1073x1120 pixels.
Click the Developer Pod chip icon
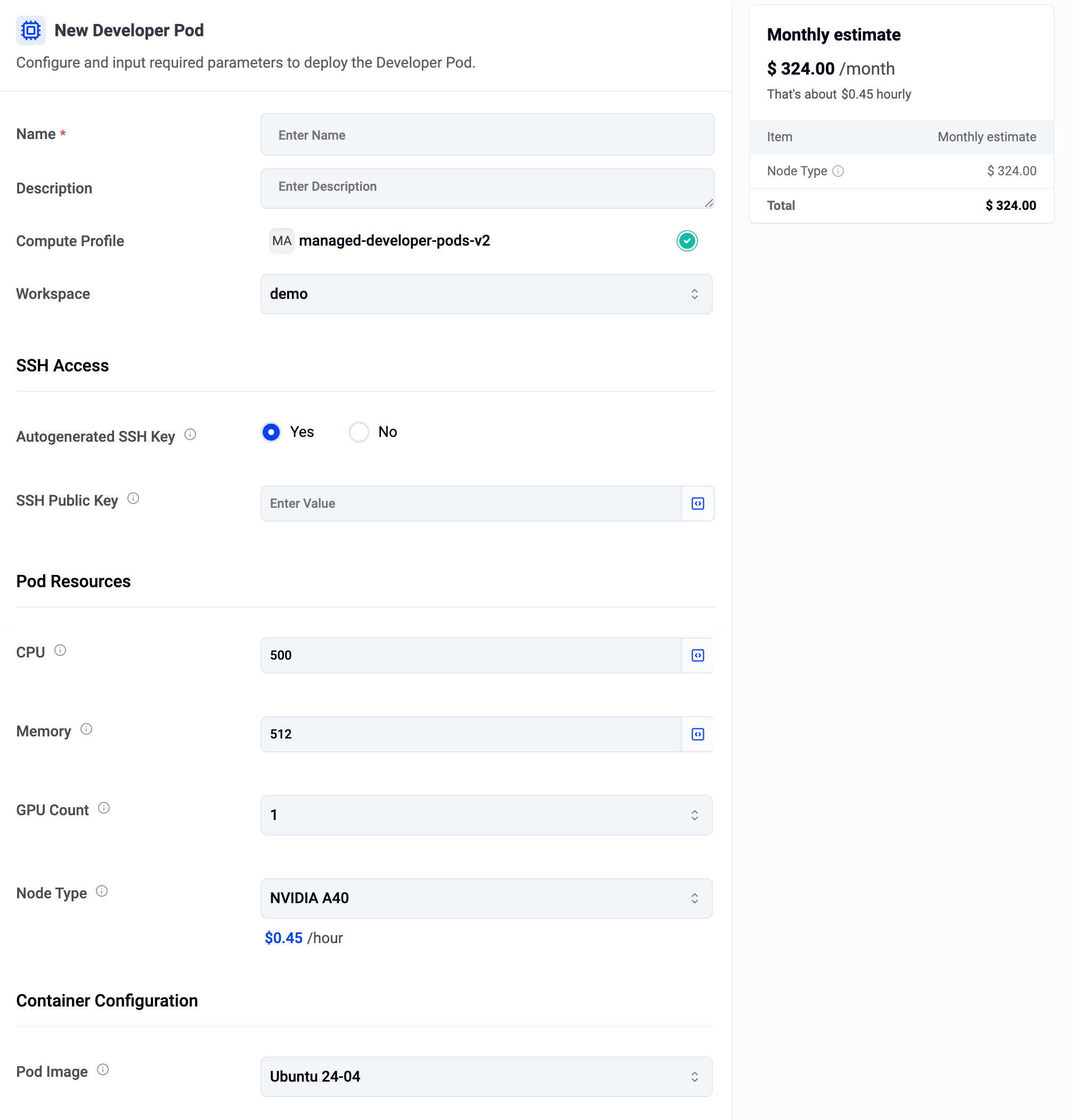pos(31,30)
